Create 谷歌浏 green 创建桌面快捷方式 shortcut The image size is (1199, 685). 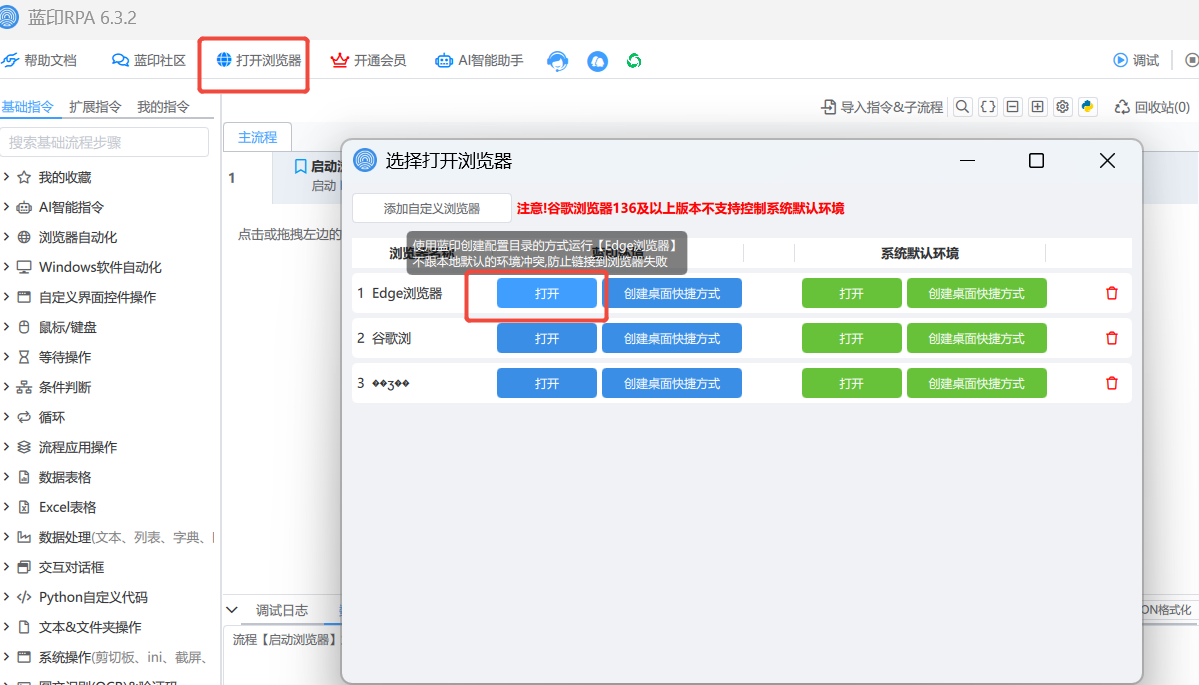(x=976, y=338)
